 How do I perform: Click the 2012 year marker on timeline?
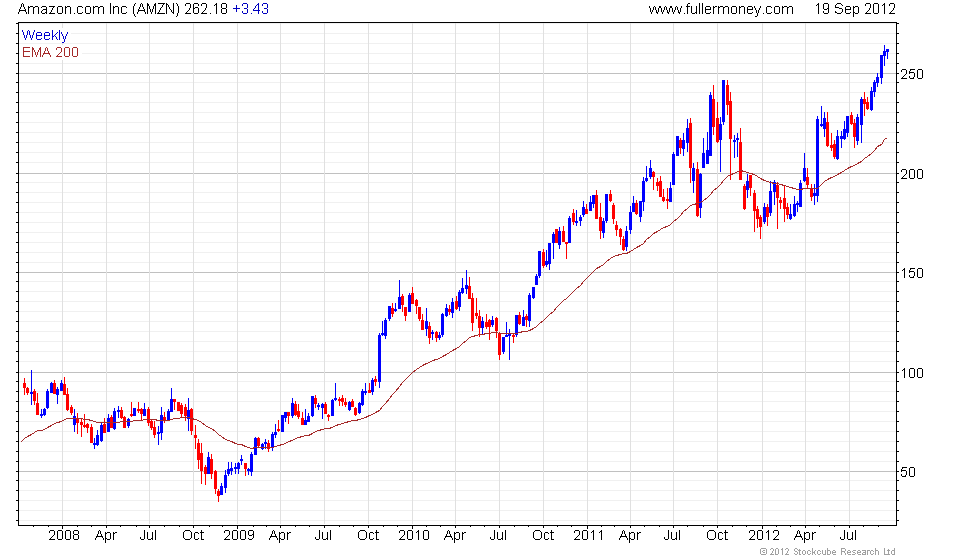pos(764,536)
